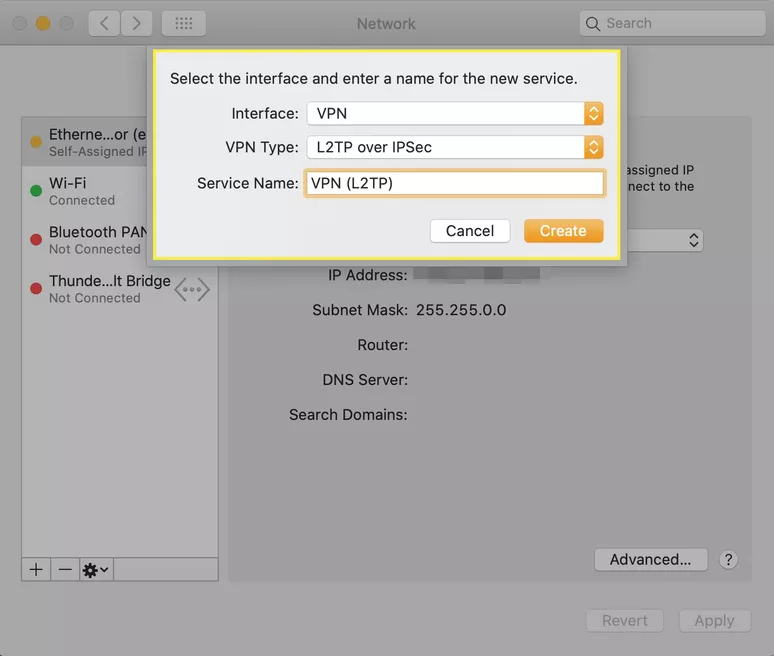The width and height of the screenshot is (774, 656).
Task: Open Advanced network settings
Action: pyautogui.click(x=651, y=559)
